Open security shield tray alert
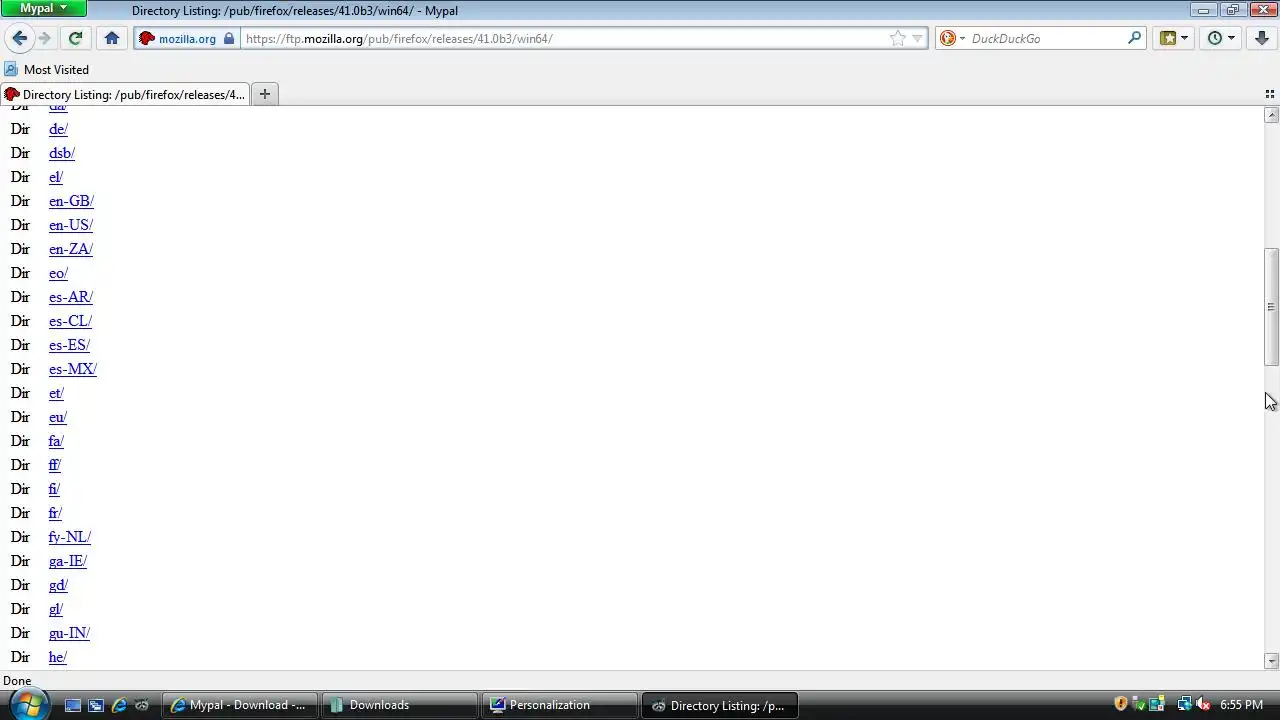The width and height of the screenshot is (1280, 720). [1121, 704]
